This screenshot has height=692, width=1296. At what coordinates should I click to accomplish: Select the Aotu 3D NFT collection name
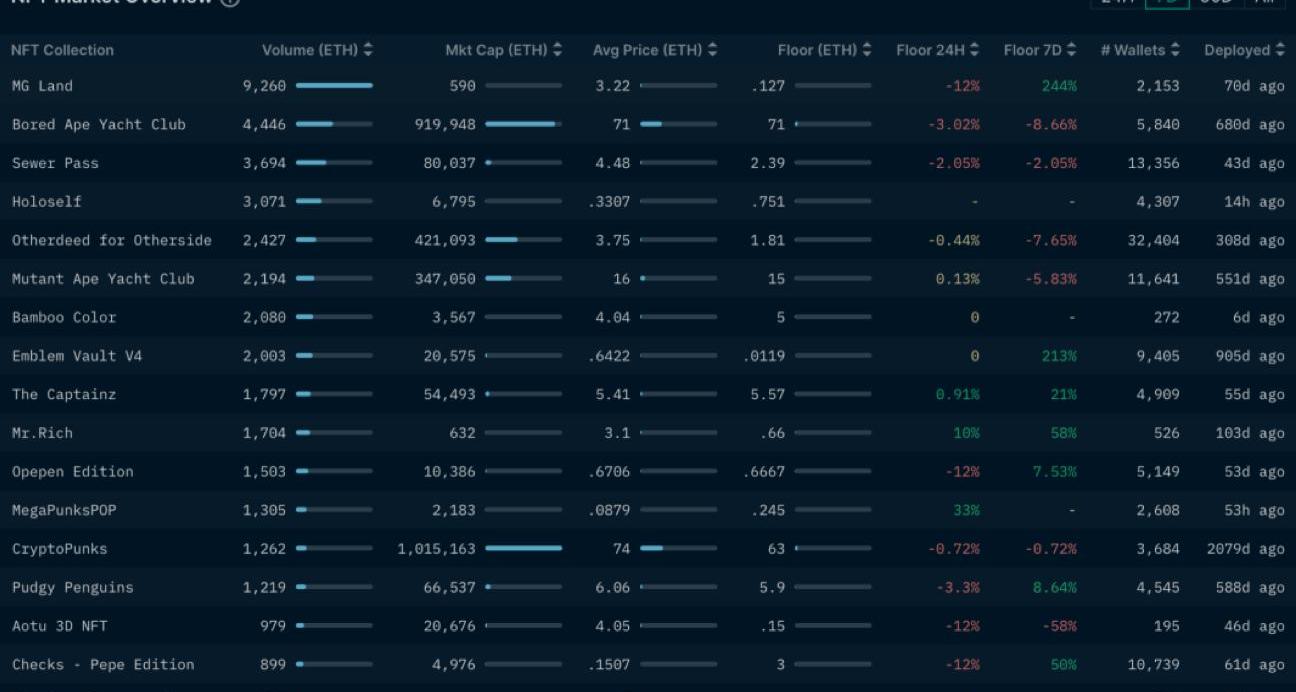(x=59, y=626)
